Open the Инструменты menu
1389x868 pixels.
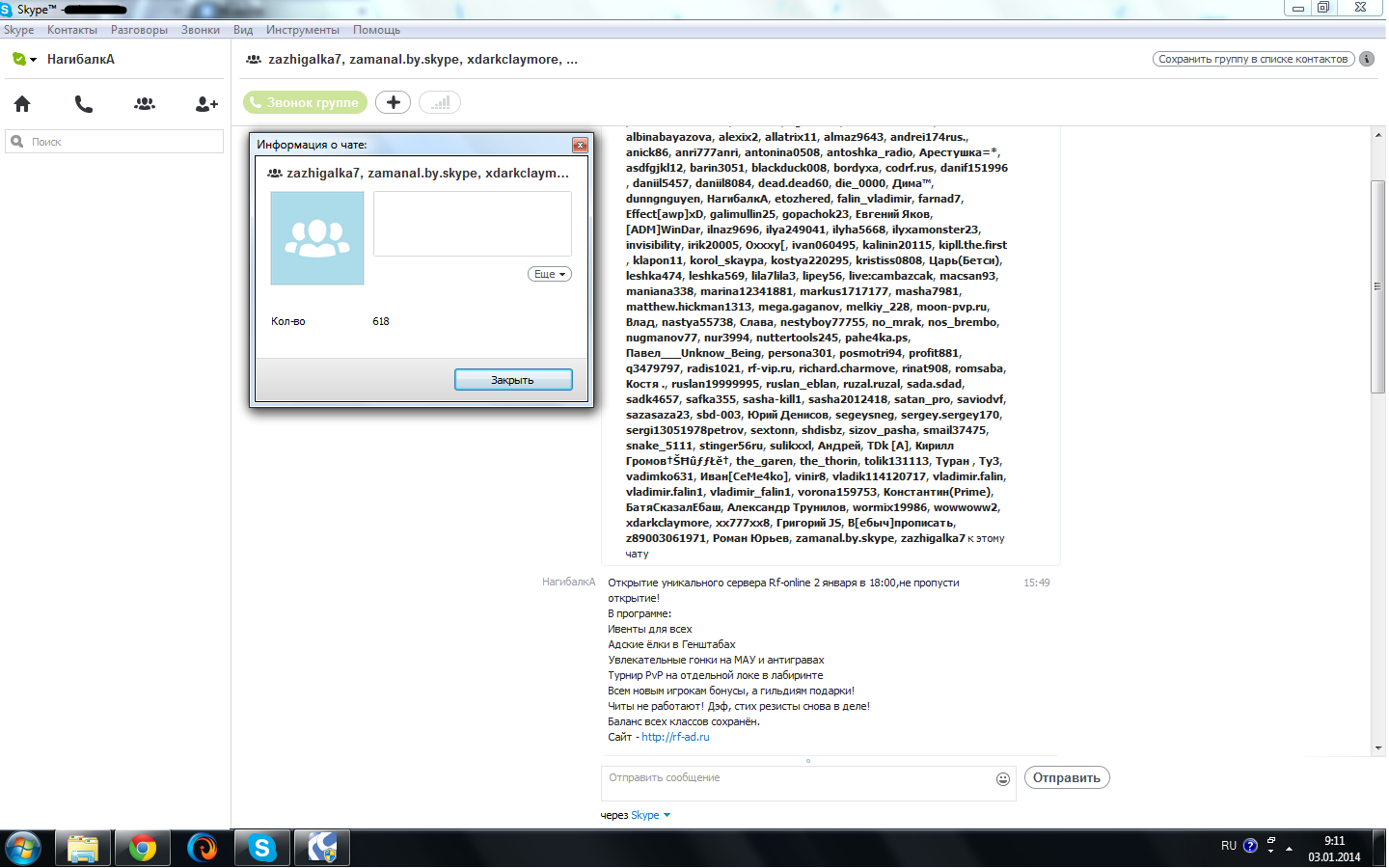[x=303, y=30]
